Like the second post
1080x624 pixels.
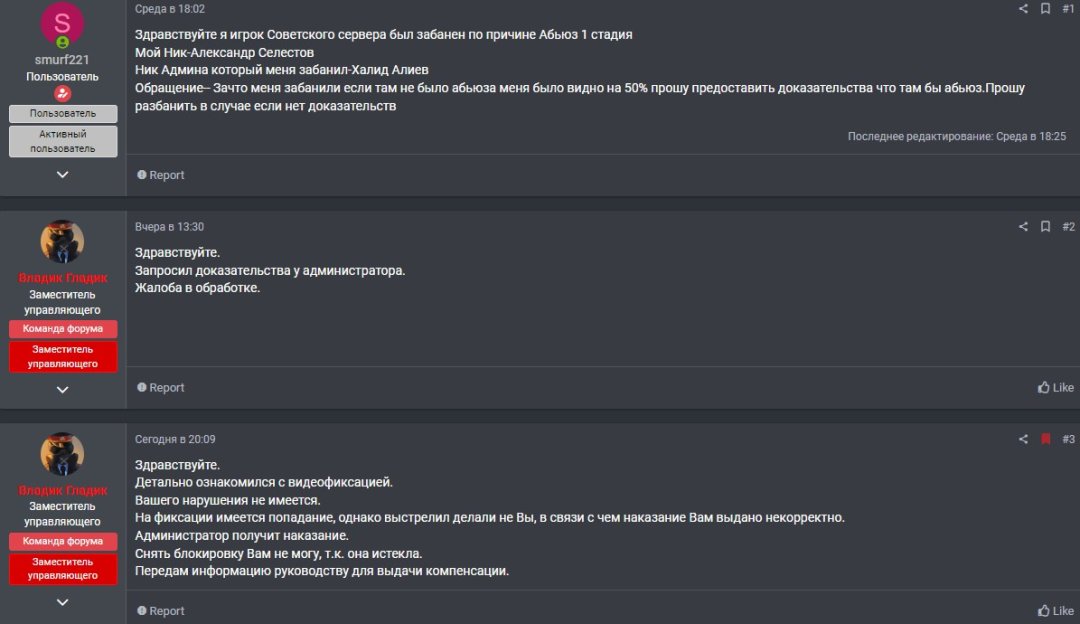[x=1055, y=388]
